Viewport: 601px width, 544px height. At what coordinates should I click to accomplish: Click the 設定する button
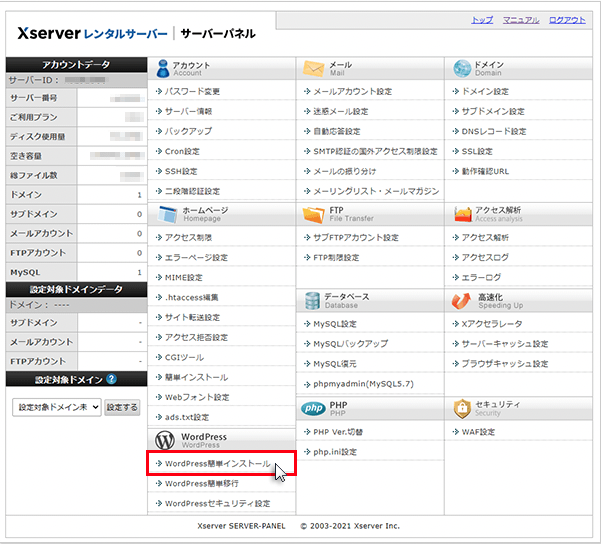click(122, 407)
